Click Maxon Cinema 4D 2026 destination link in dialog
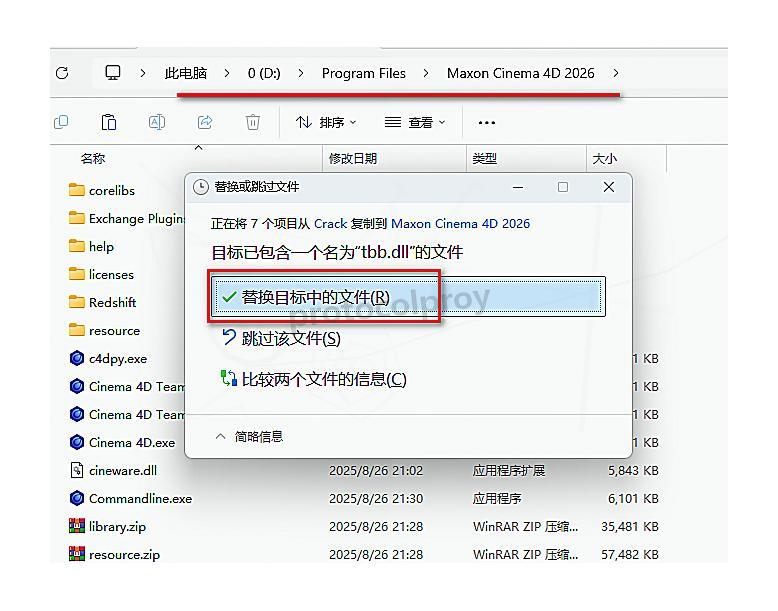This screenshot has width=778, height=611. [x=460, y=224]
